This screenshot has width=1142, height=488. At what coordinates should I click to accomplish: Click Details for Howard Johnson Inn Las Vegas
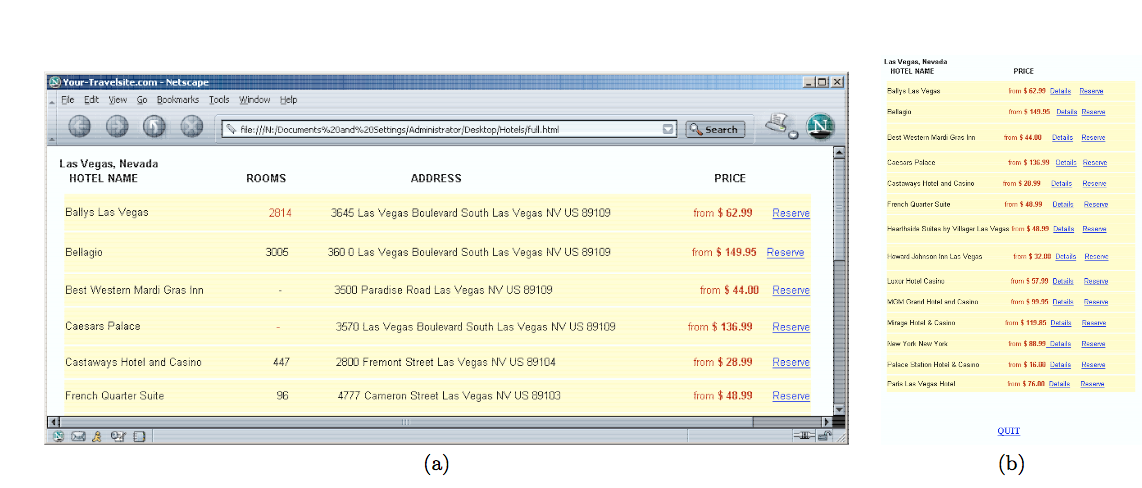tap(1066, 256)
